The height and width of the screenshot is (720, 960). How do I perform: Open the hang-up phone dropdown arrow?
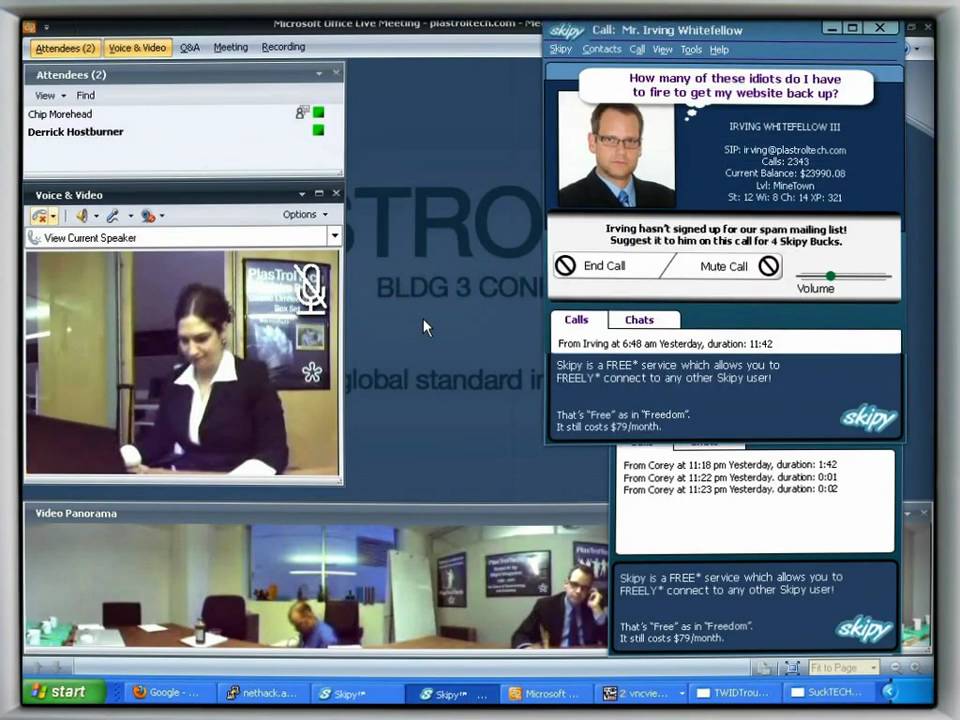(x=54, y=216)
